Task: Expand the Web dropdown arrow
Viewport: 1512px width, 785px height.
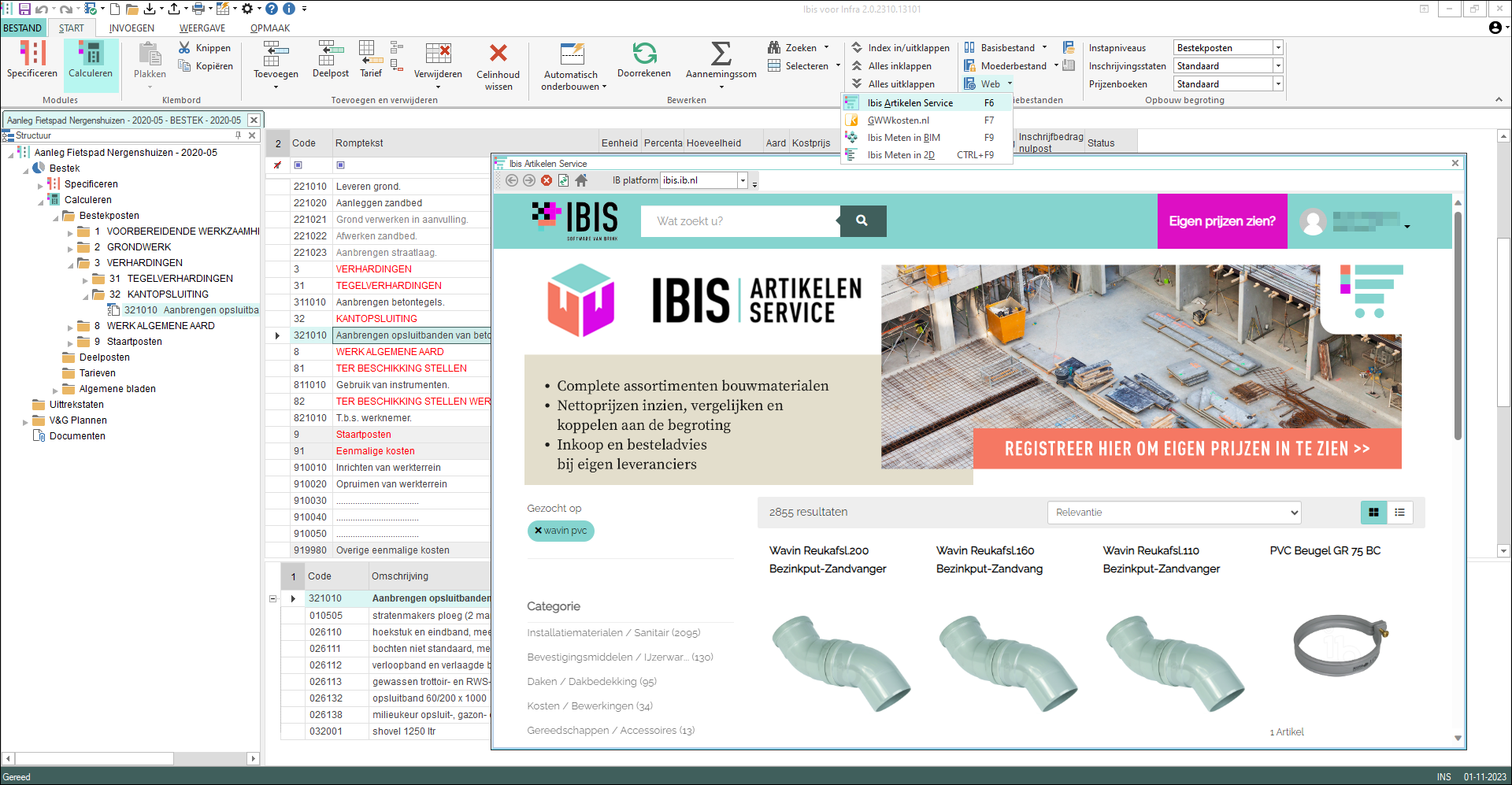Action: pyautogui.click(x=1010, y=84)
